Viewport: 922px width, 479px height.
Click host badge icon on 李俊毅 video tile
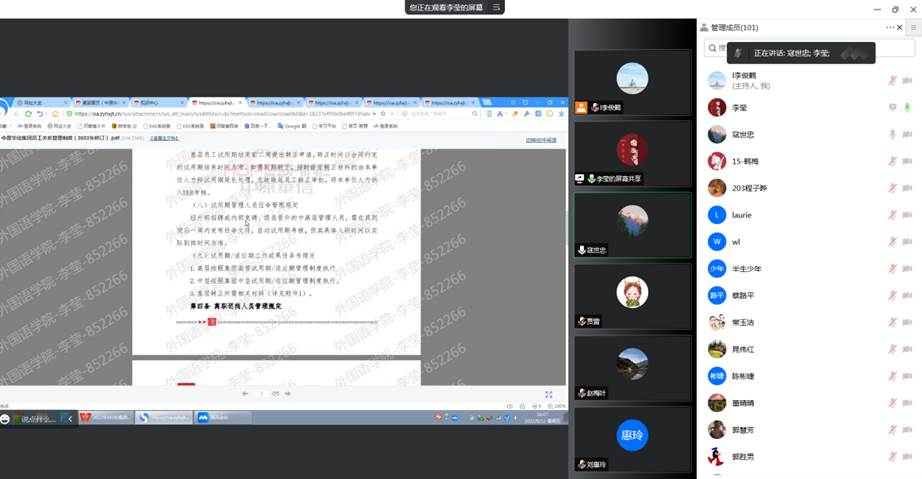coord(580,107)
